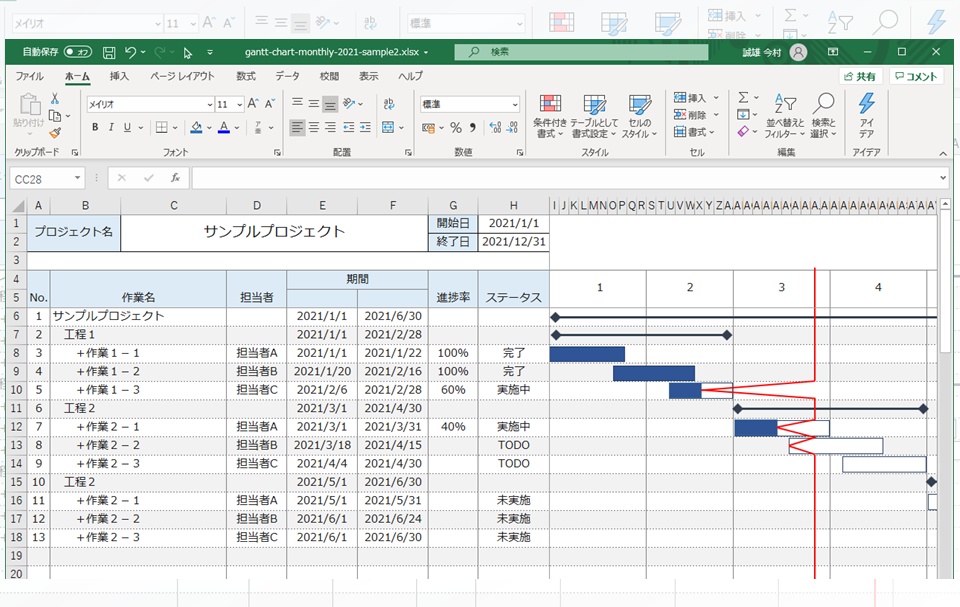Click the Share button

[860, 77]
